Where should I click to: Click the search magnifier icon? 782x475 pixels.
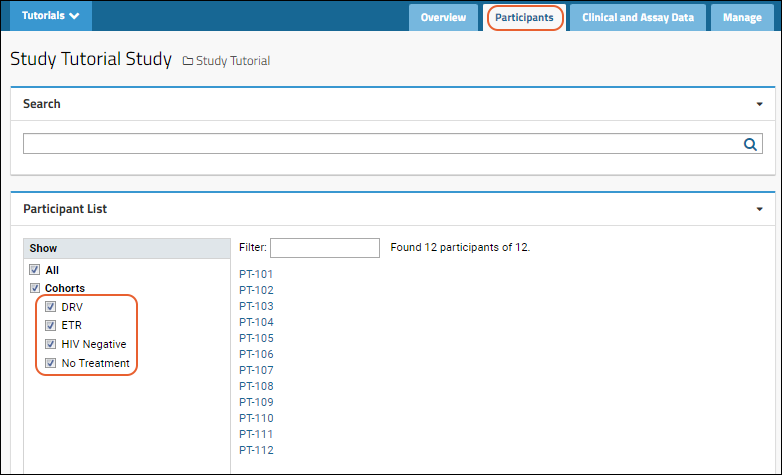(750, 144)
